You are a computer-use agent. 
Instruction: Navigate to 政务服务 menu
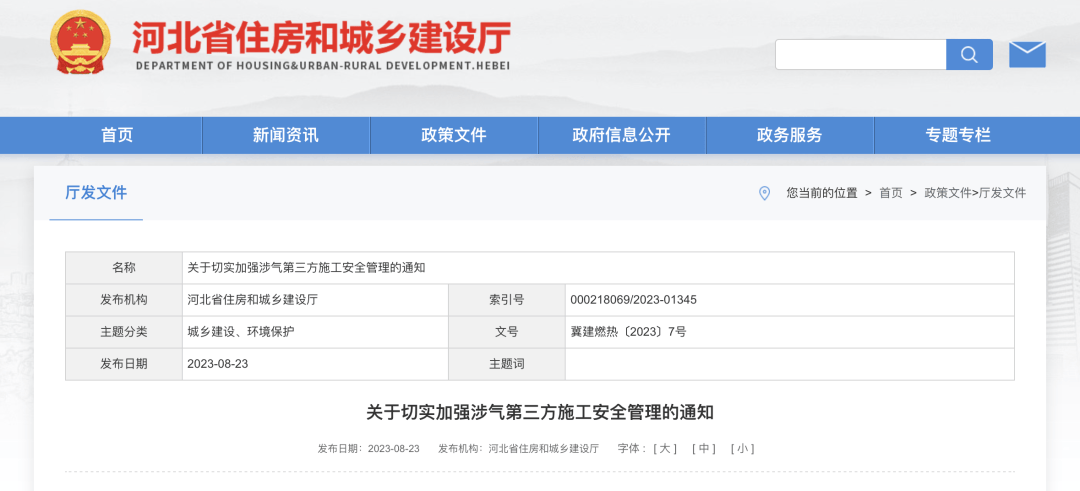[789, 135]
